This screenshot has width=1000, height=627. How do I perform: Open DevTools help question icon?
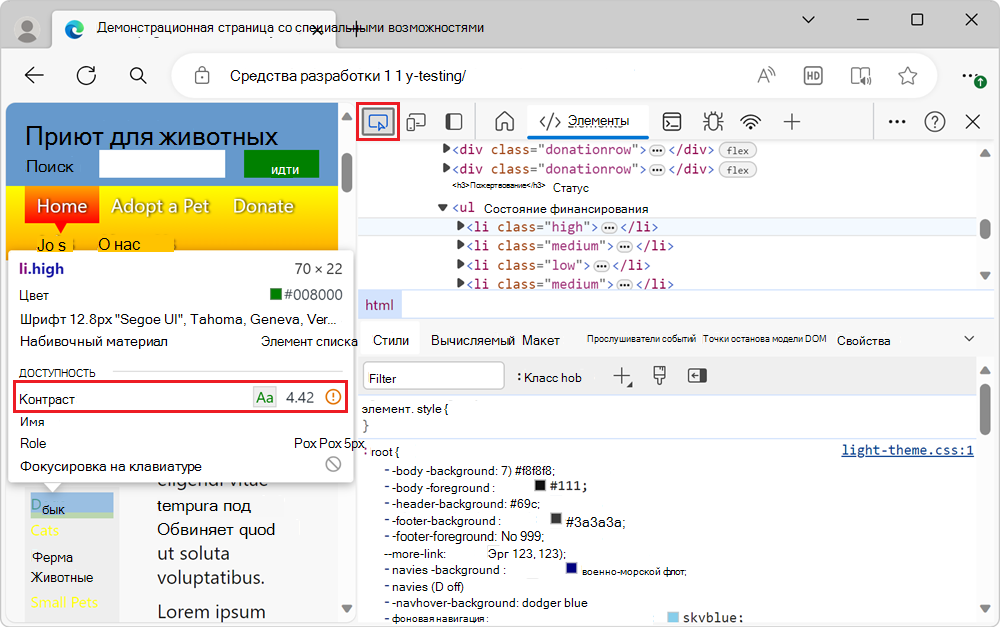pyautogui.click(x=934, y=121)
